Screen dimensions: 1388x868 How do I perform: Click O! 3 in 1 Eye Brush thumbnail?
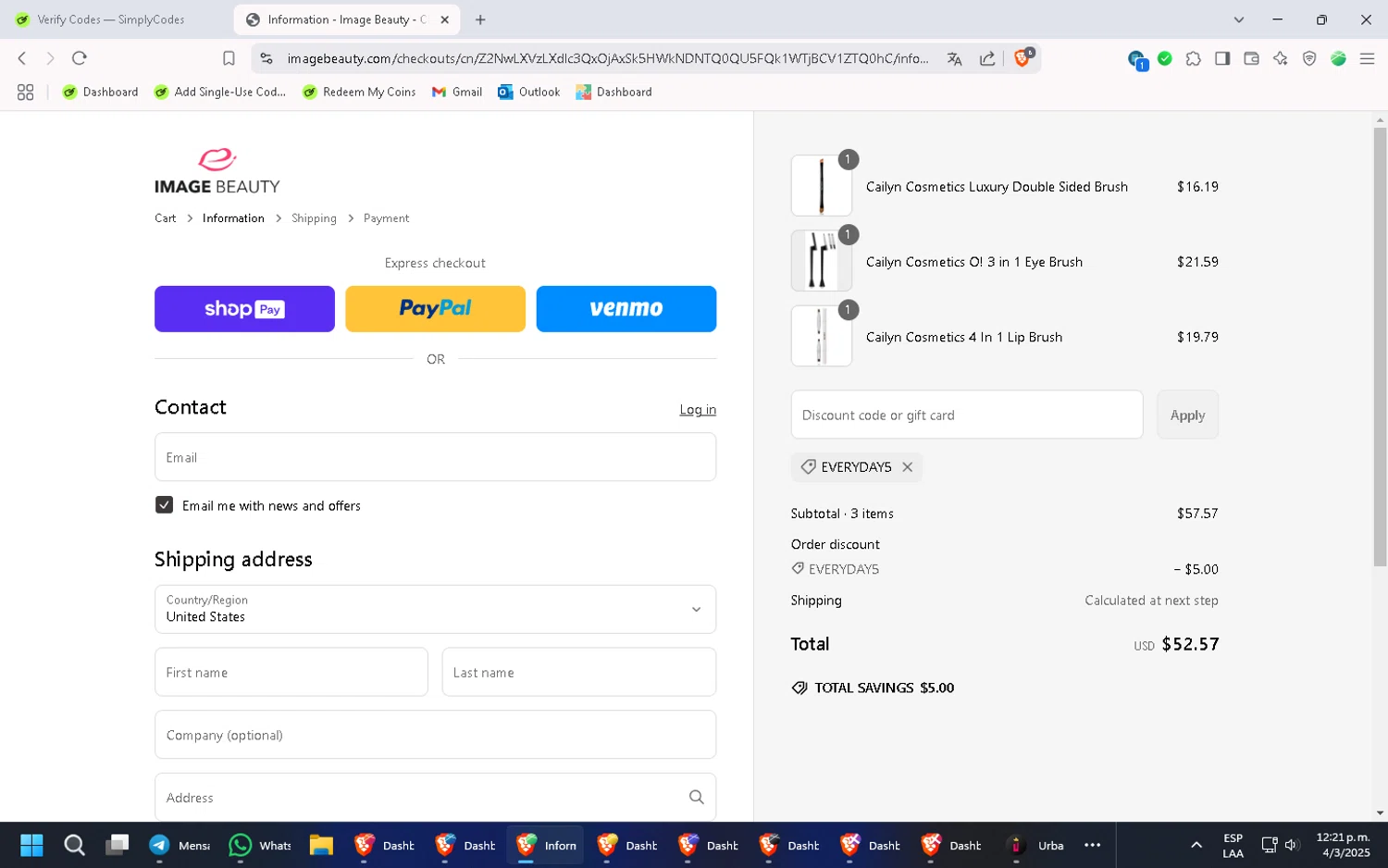(822, 261)
